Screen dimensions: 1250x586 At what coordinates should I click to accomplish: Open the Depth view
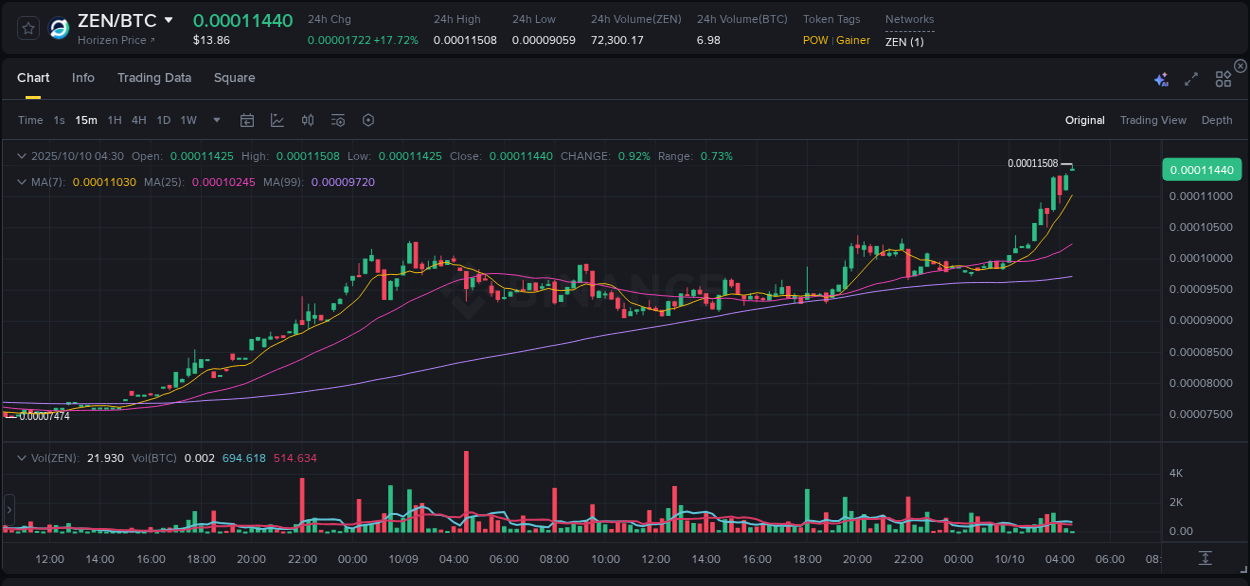(1216, 119)
